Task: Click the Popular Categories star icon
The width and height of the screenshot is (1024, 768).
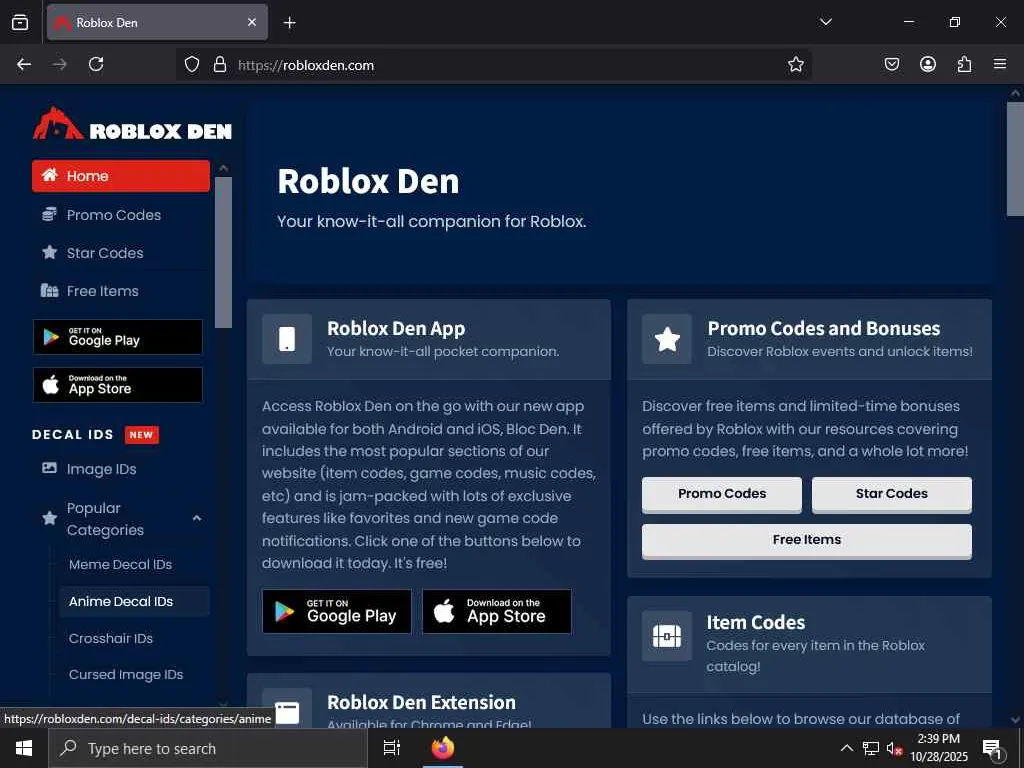Action: coord(50,519)
